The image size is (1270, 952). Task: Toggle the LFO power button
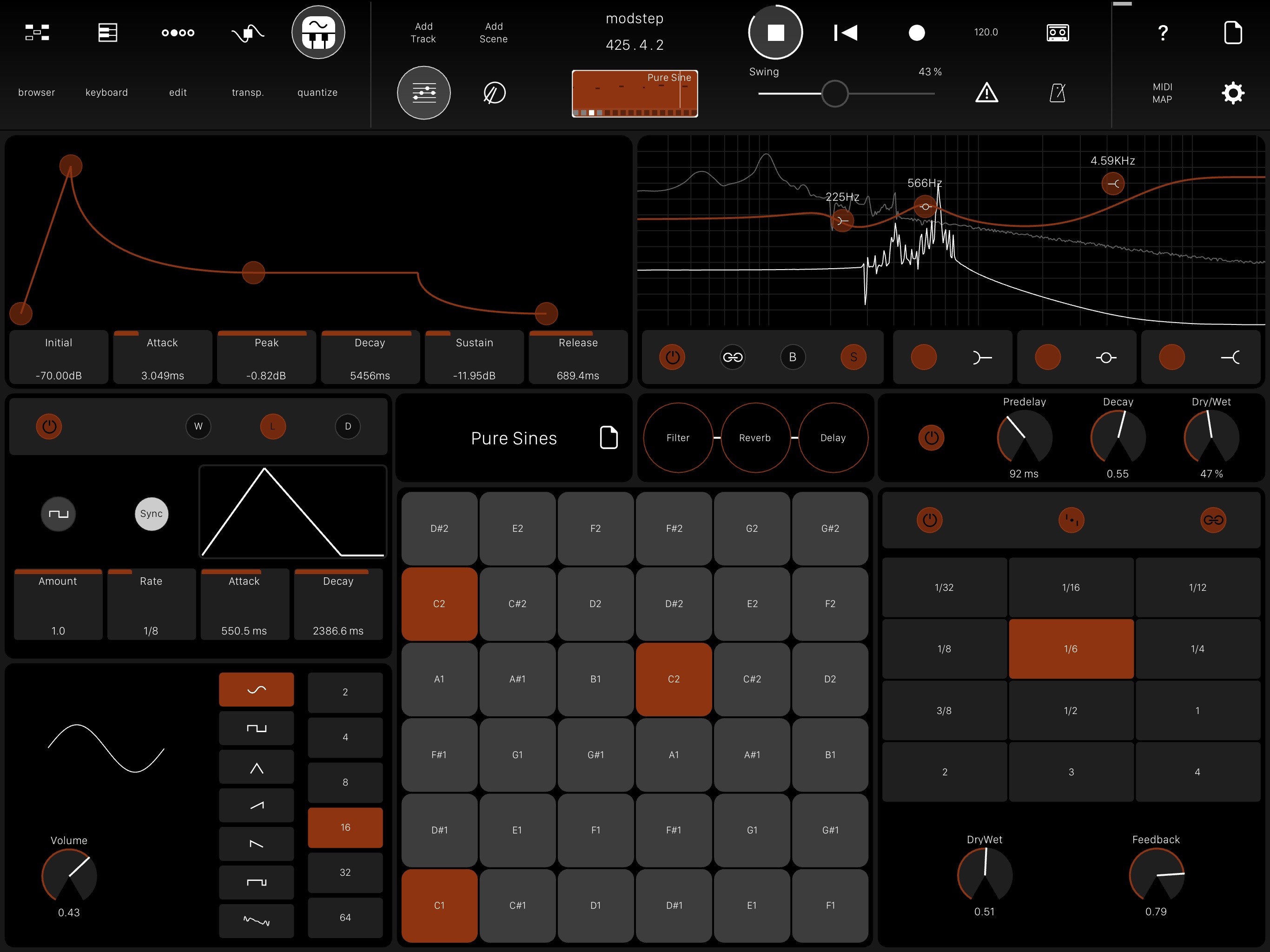[49, 427]
